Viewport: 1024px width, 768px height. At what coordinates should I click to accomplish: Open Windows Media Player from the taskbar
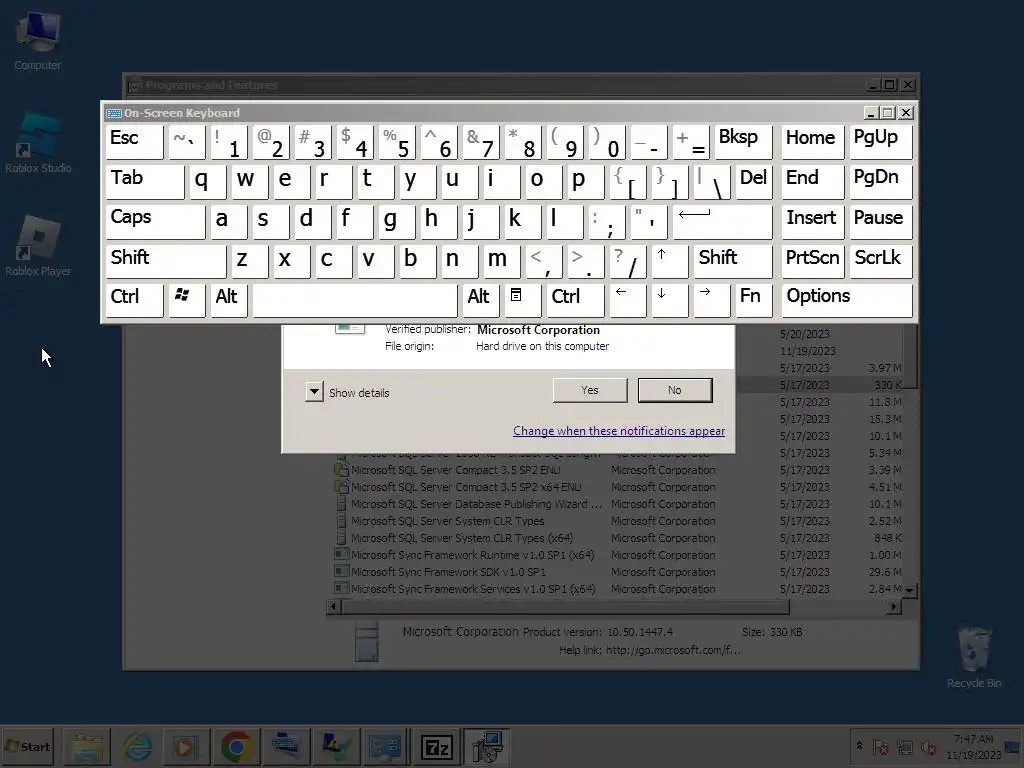[186, 746]
